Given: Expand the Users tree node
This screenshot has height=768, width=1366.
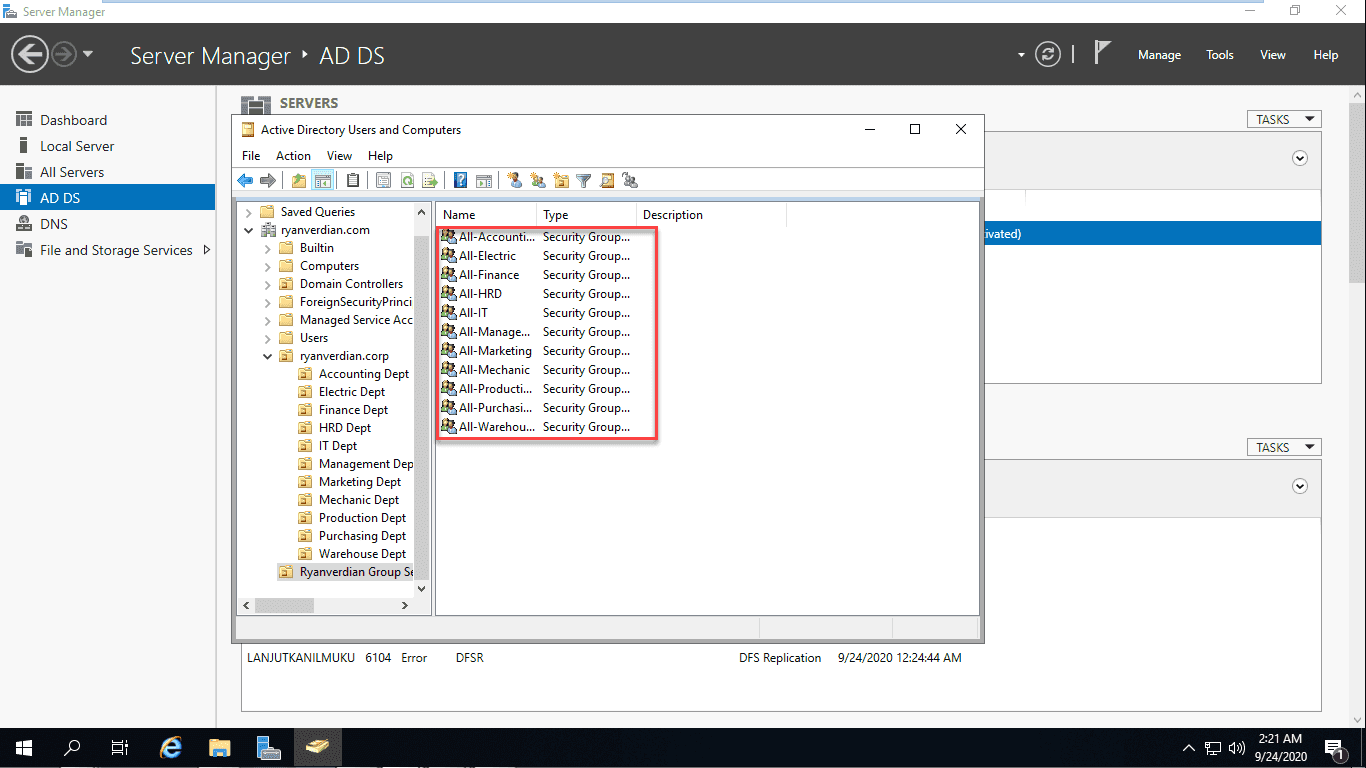Looking at the screenshot, I should [268, 338].
